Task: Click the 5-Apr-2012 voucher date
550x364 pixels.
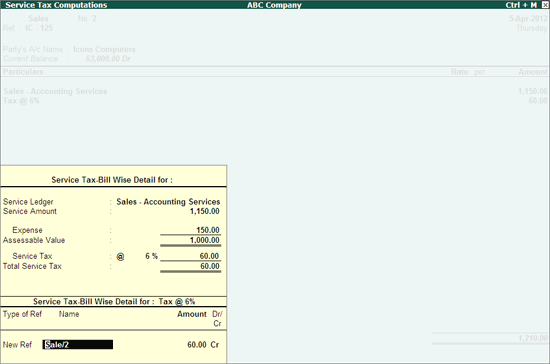Action: point(528,18)
